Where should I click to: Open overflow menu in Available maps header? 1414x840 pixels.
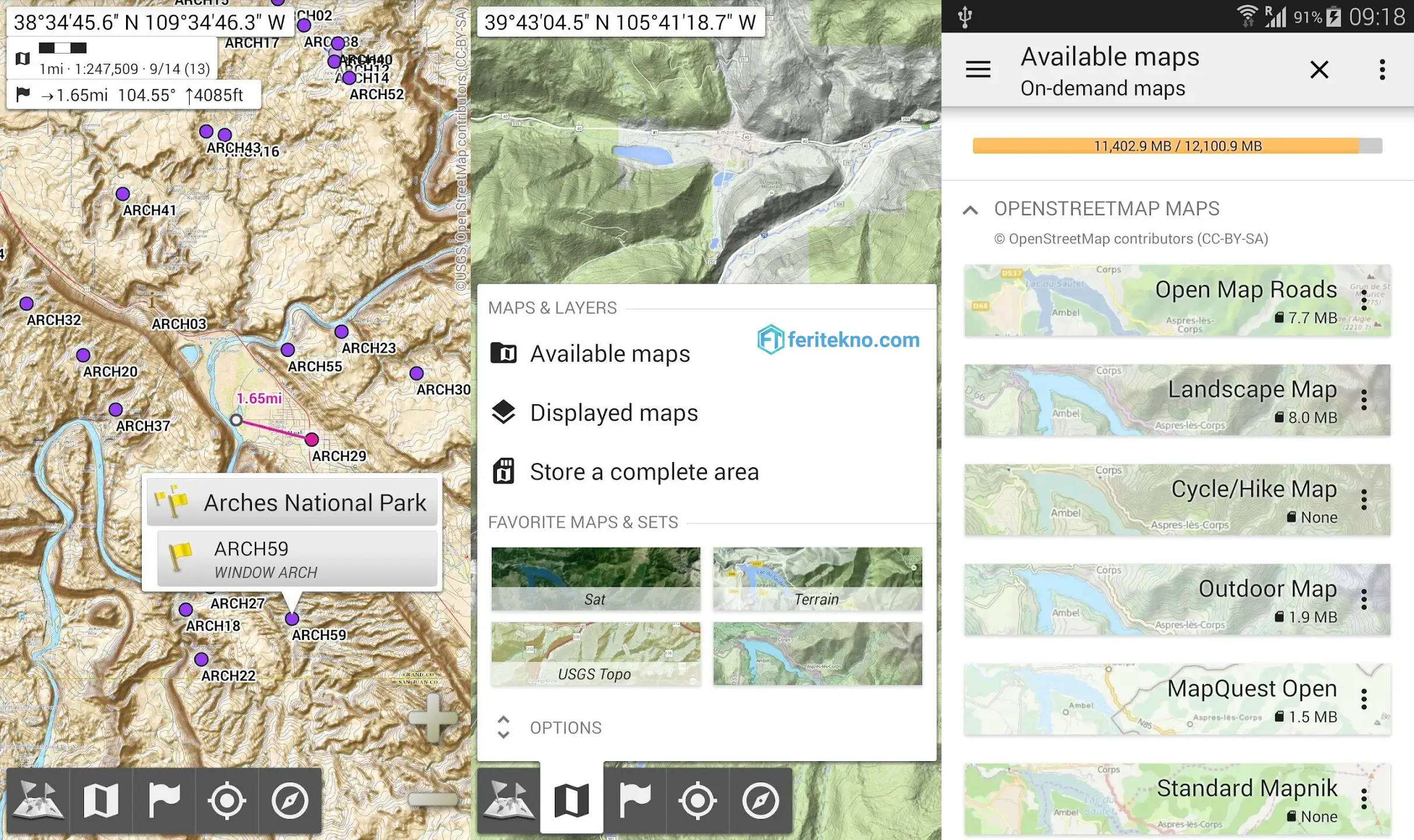pyautogui.click(x=1382, y=69)
